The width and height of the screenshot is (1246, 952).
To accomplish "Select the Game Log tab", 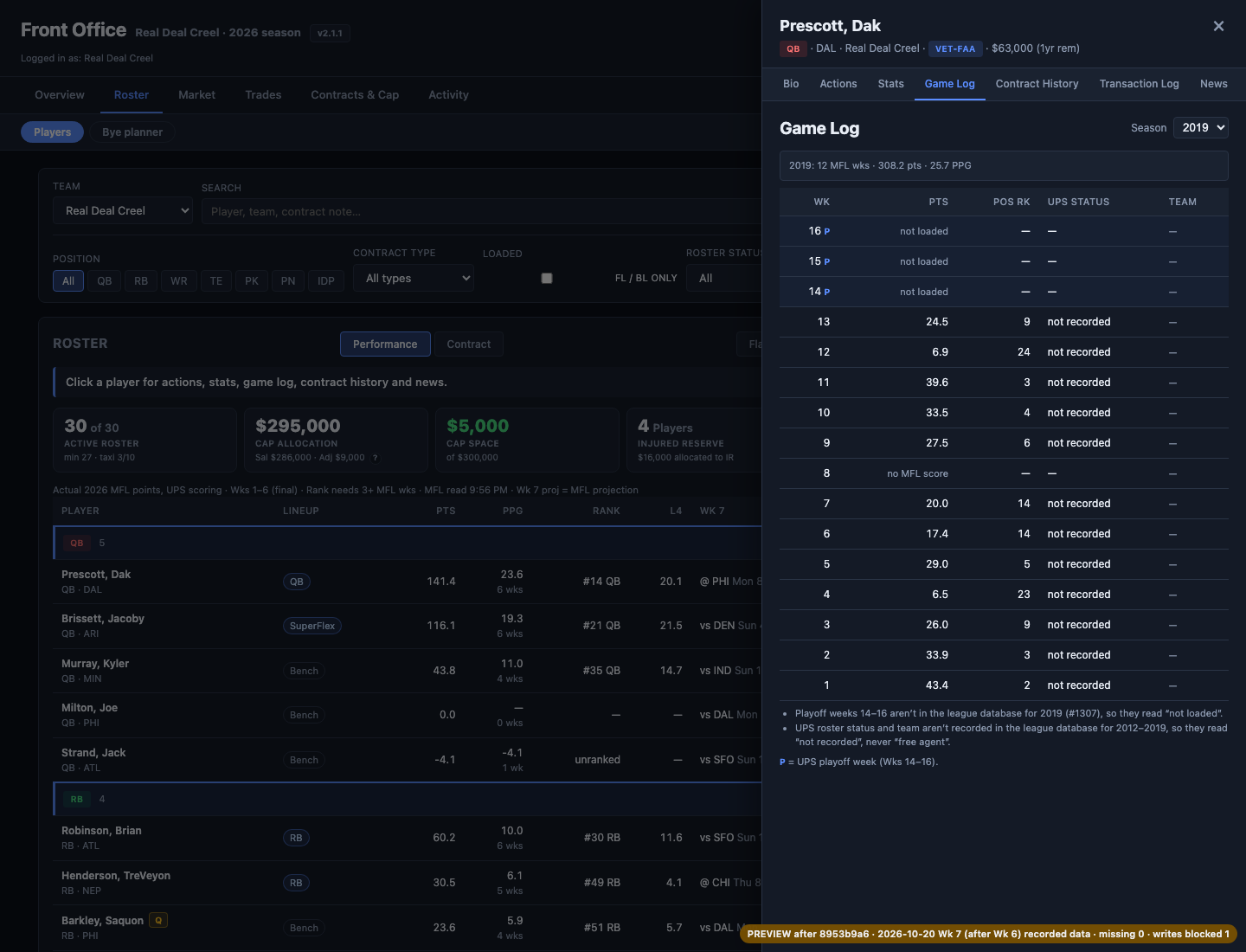I will coord(949,84).
